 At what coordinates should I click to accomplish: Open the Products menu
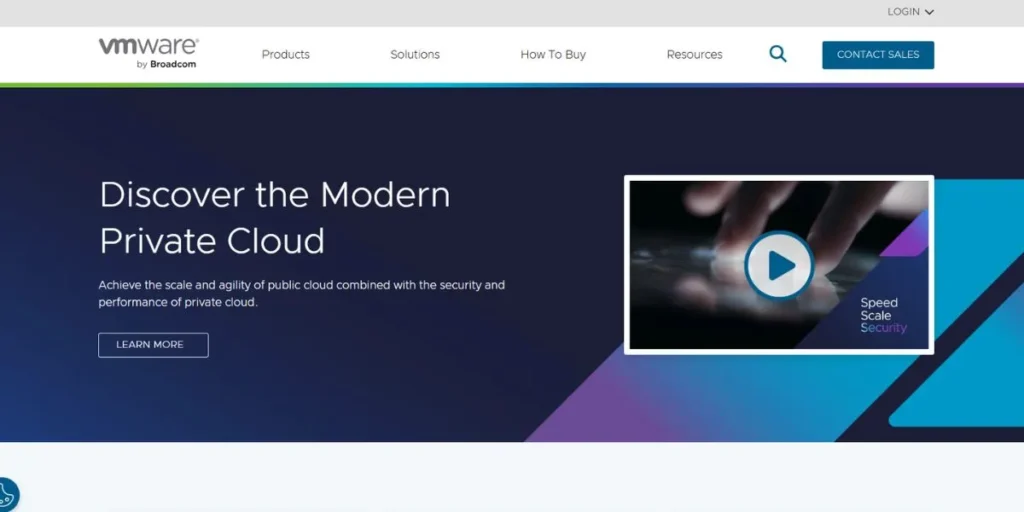pos(286,55)
